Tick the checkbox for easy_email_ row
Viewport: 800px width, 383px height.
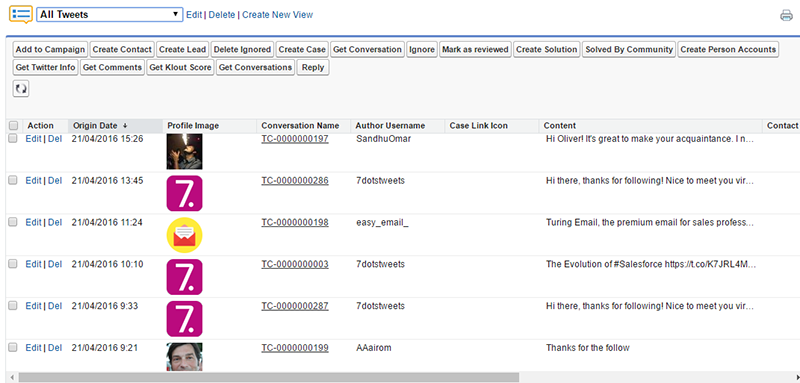coord(13,222)
